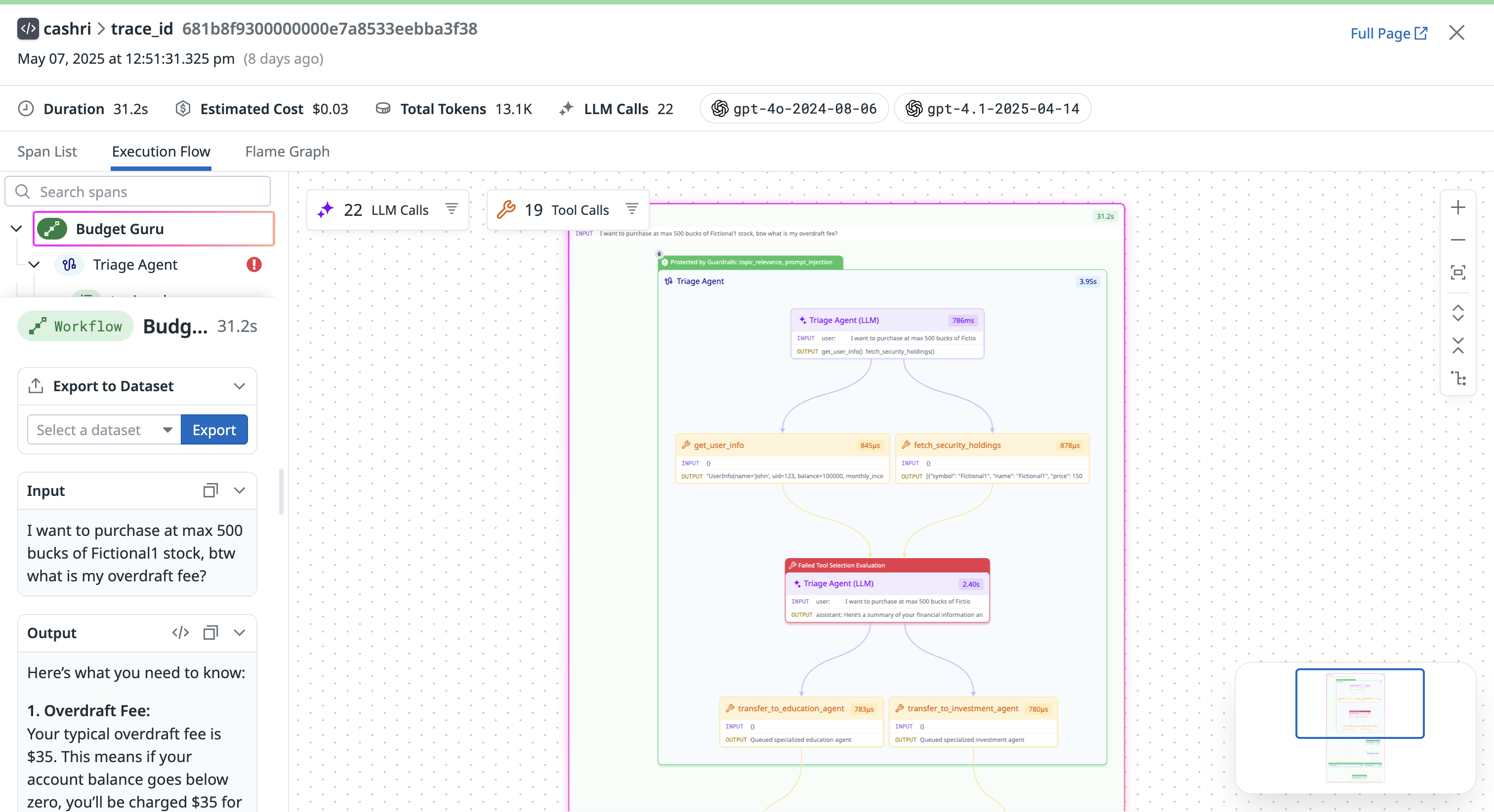Zoom in on the execution flow graph
The height and width of the screenshot is (812, 1494).
point(1457,207)
